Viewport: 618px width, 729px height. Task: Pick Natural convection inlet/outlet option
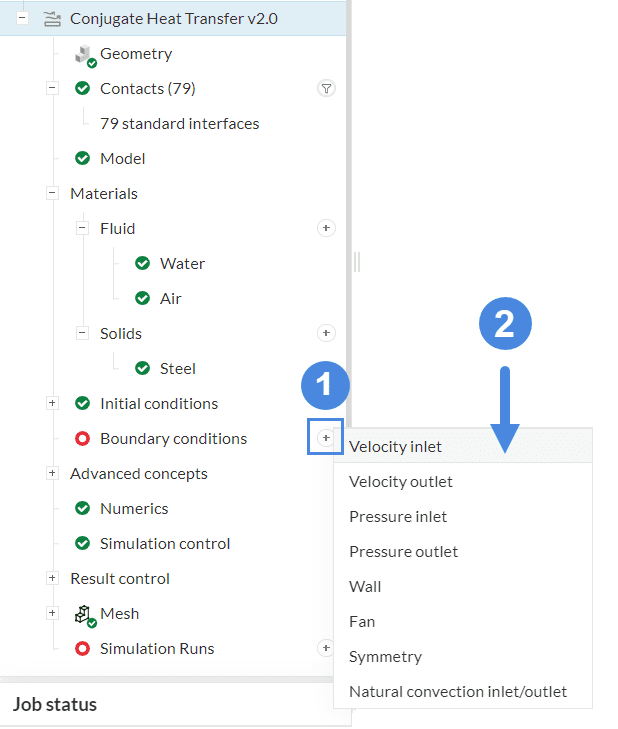coord(457,691)
